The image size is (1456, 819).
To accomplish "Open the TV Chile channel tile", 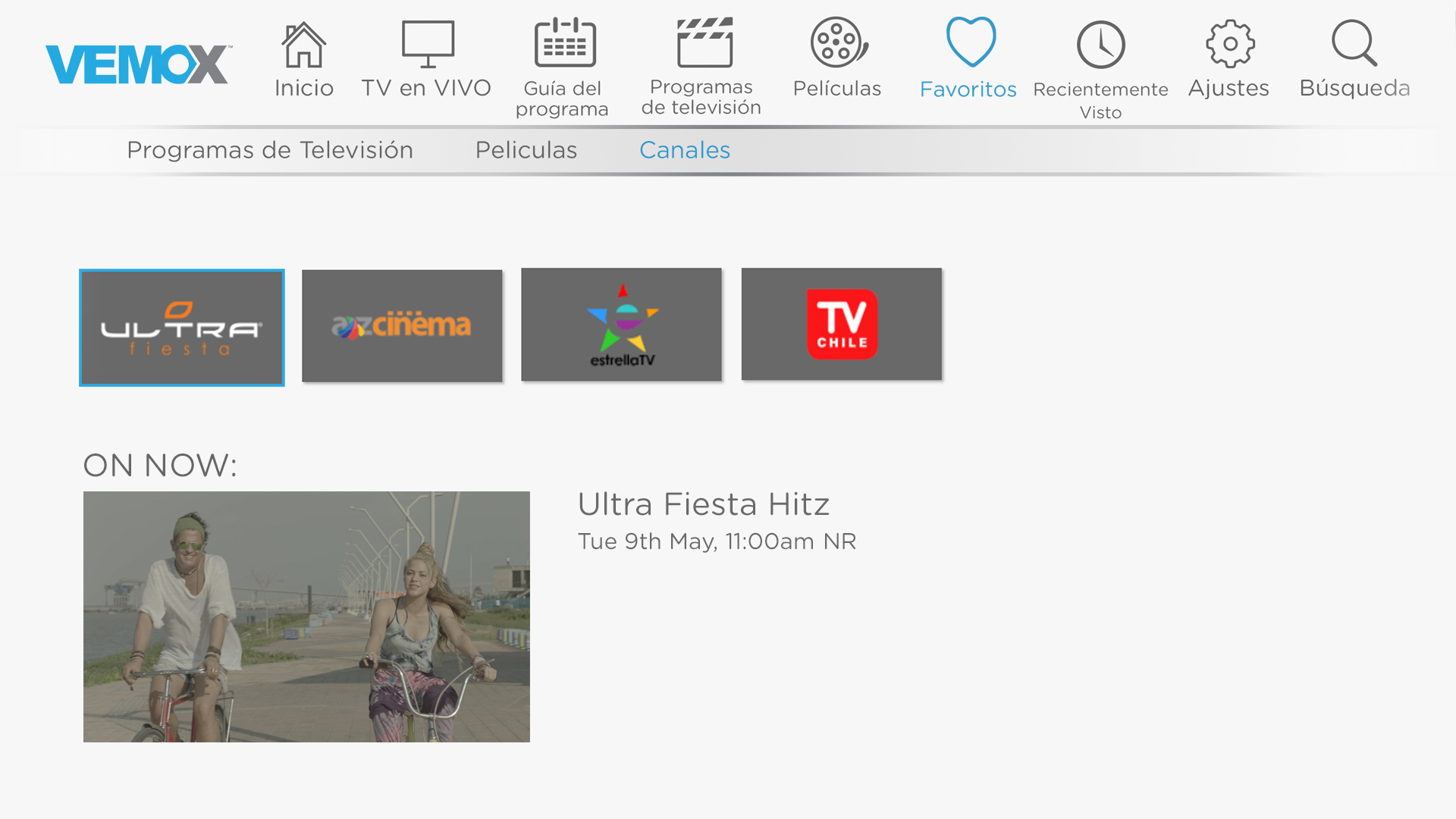I will [841, 324].
